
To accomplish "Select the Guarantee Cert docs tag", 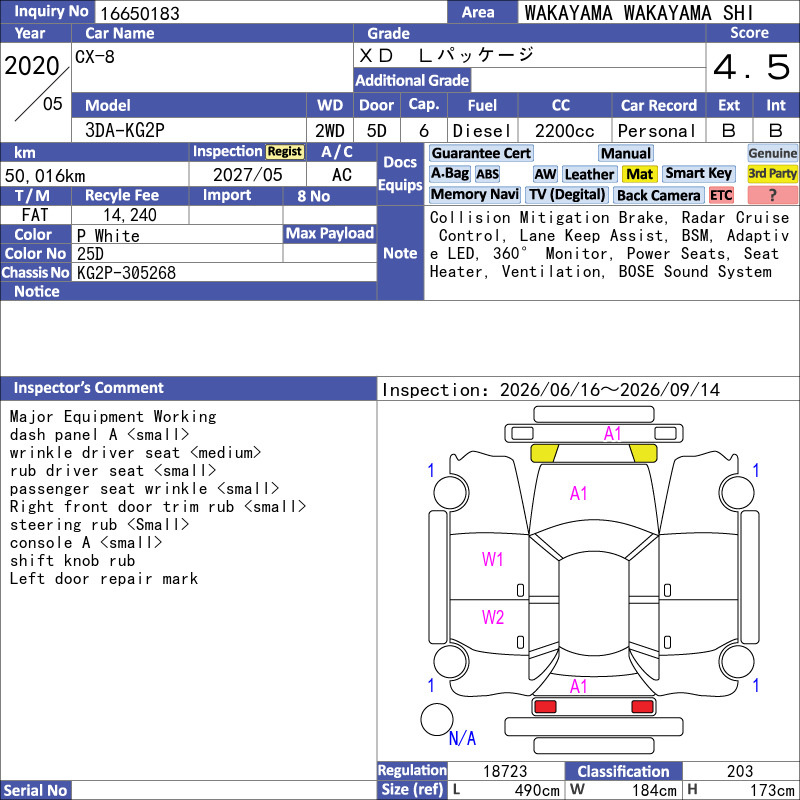I will click(481, 153).
